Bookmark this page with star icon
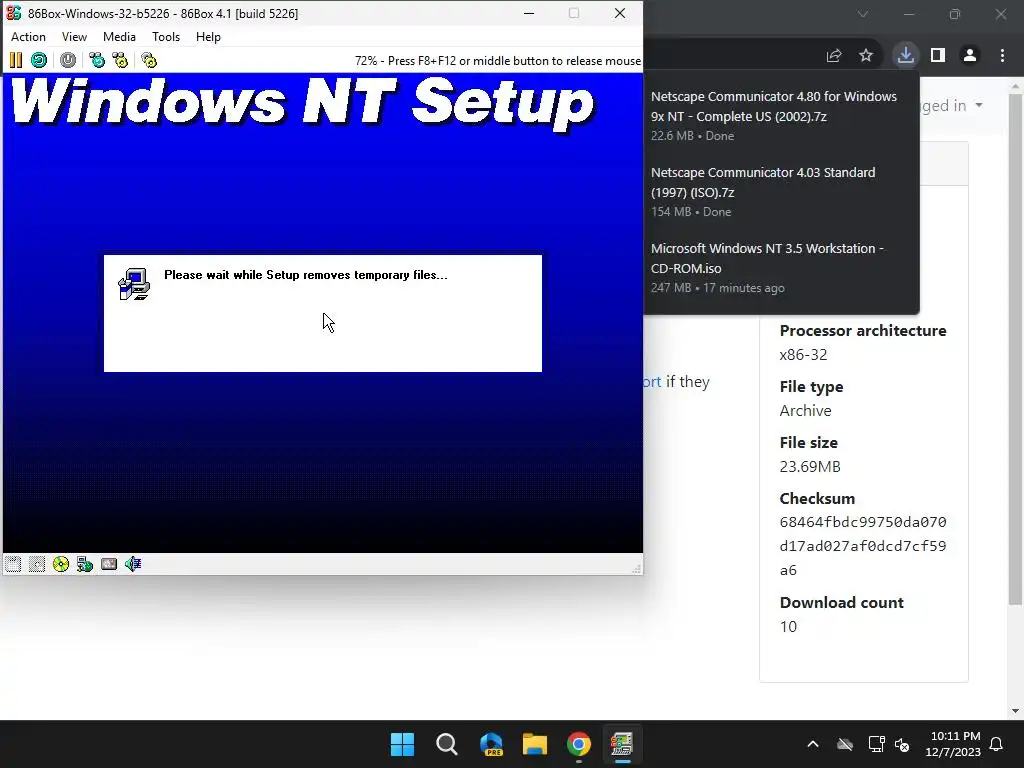 click(x=866, y=56)
